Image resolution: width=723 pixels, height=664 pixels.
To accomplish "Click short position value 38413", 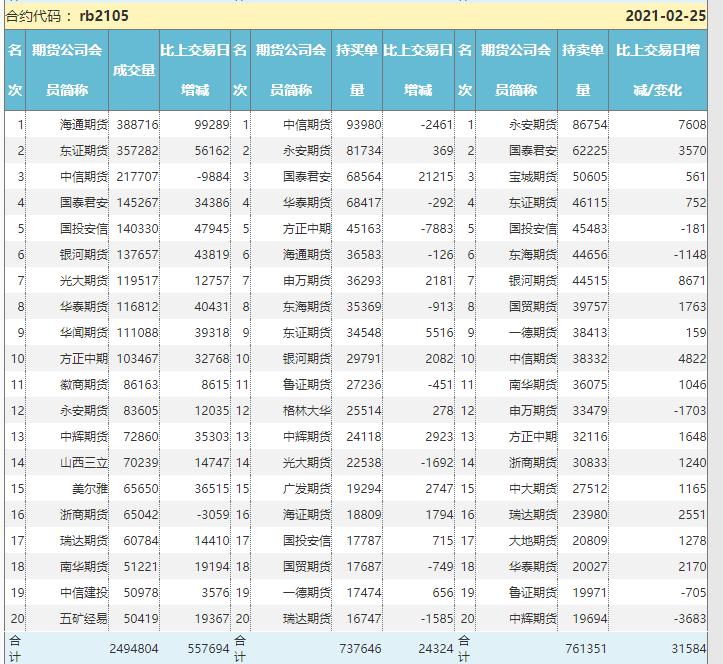I will pyautogui.click(x=590, y=332).
